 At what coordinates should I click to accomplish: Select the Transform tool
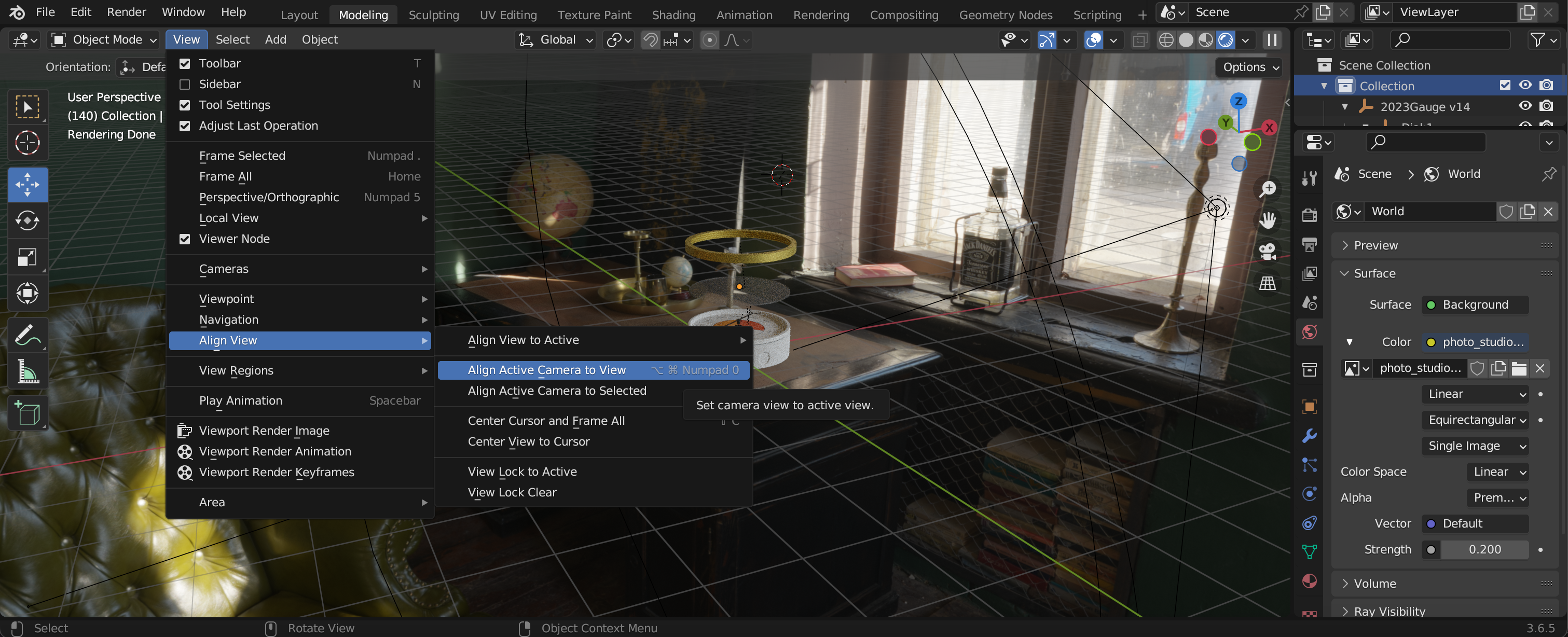click(x=27, y=293)
